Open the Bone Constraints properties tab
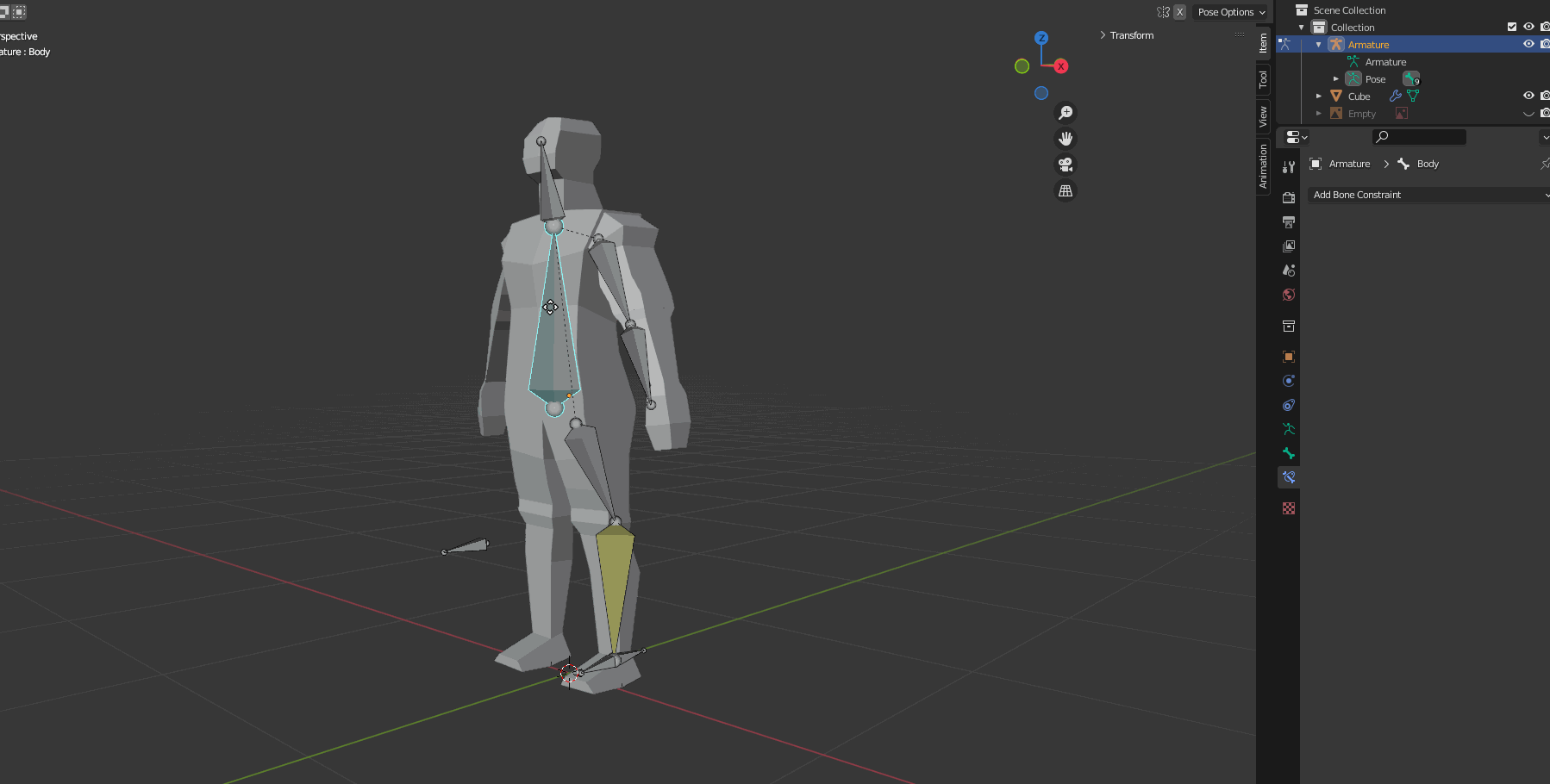Viewport: 1550px width, 784px height. coord(1289,477)
